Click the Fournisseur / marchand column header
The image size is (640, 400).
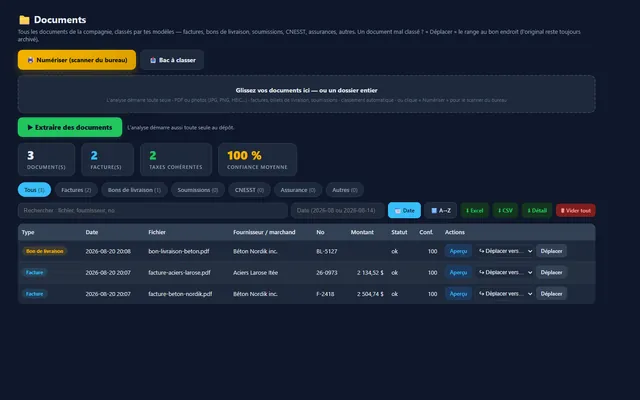click(x=264, y=232)
